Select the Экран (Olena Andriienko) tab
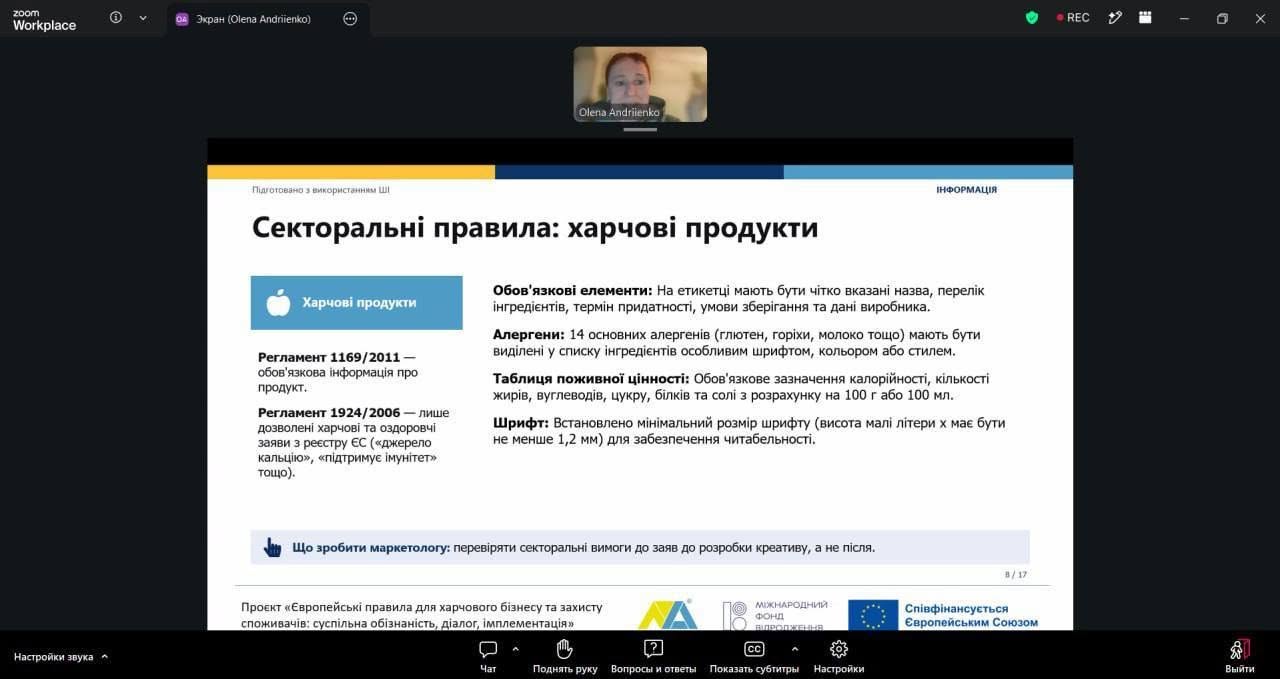This screenshot has height=679, width=1280. (x=268, y=19)
